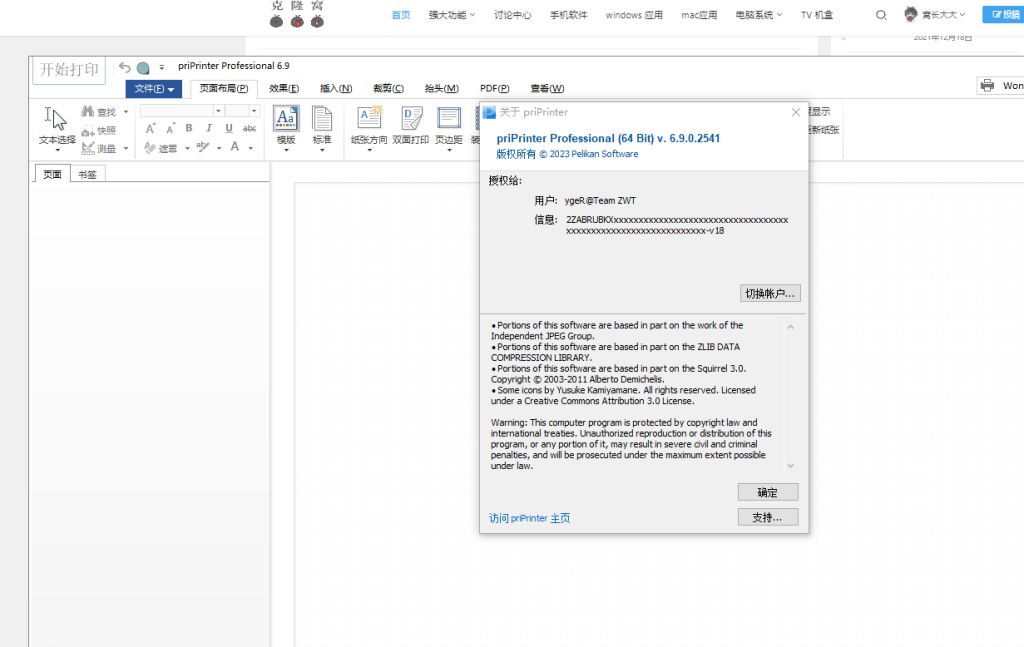Click the grow font size icon

pos(150,128)
